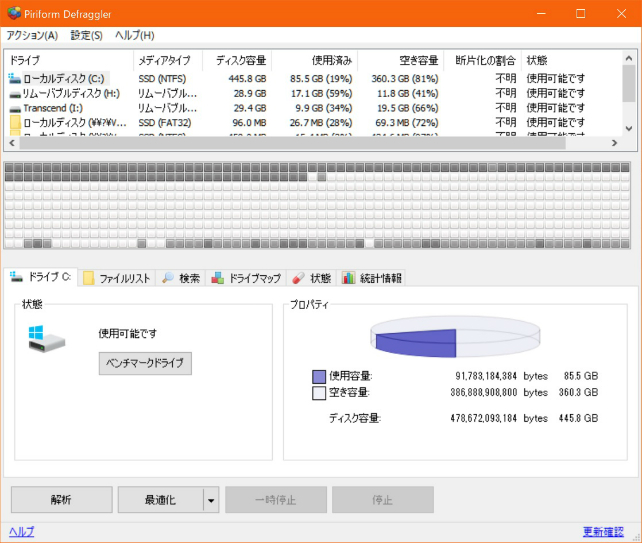Viewport: 642px width, 543px height.
Task: Click the 最適化 button
Action: click(x=160, y=500)
